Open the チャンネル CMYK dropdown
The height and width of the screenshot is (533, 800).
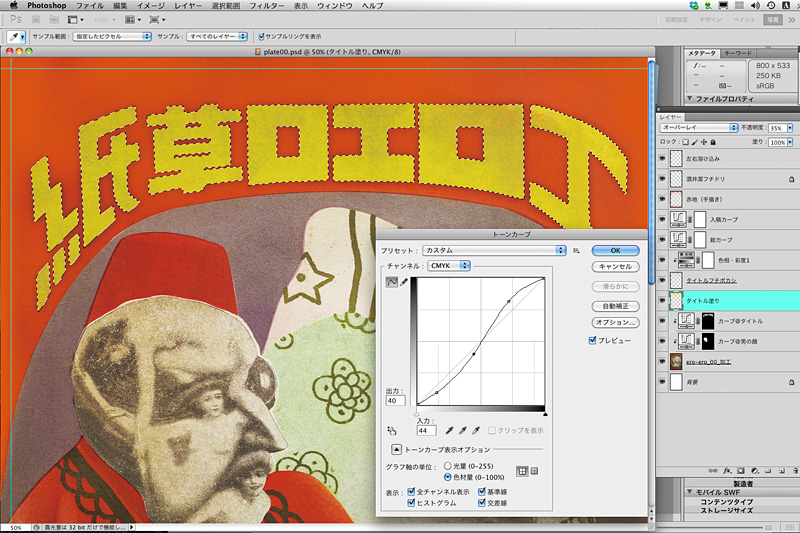click(449, 266)
